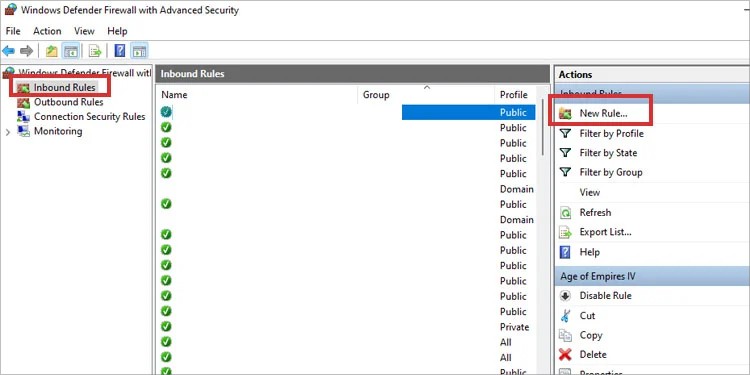
Task: Collapse the Age of Empires IV actions section
Action: 652,276
